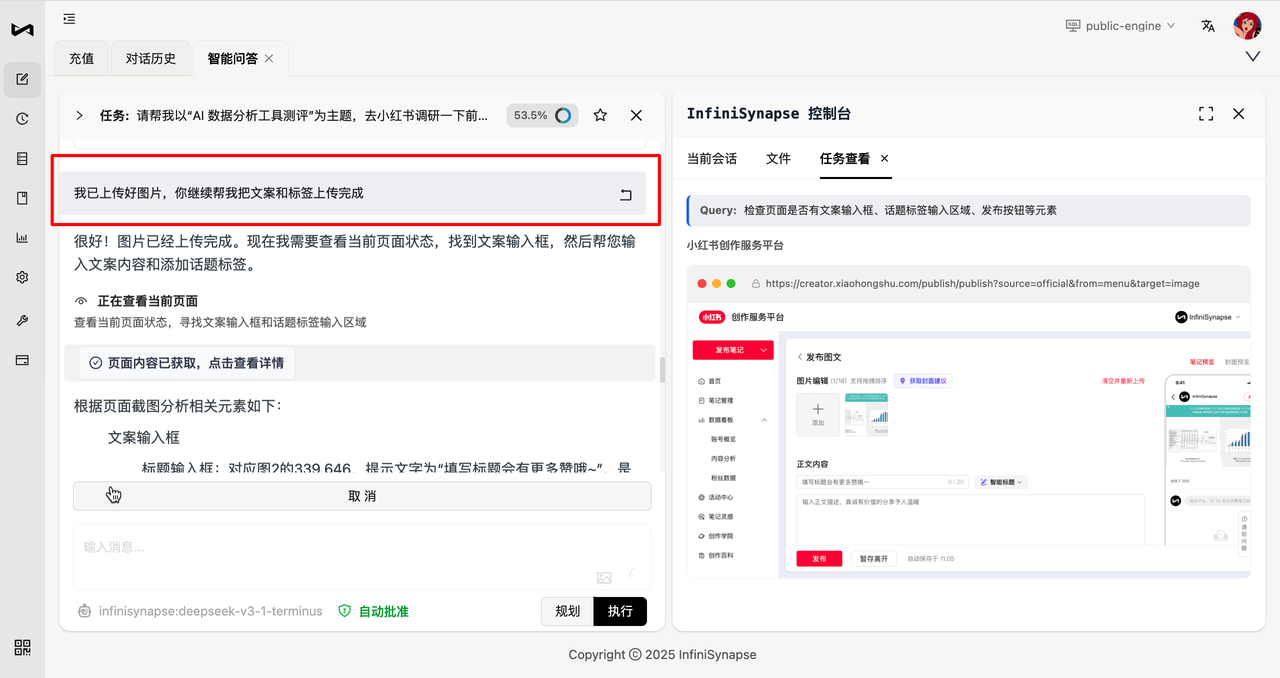Toggle fullscreen on the InfiniSynapse 控制台 panel
Screen dimensions: 1280x678
point(1206,114)
